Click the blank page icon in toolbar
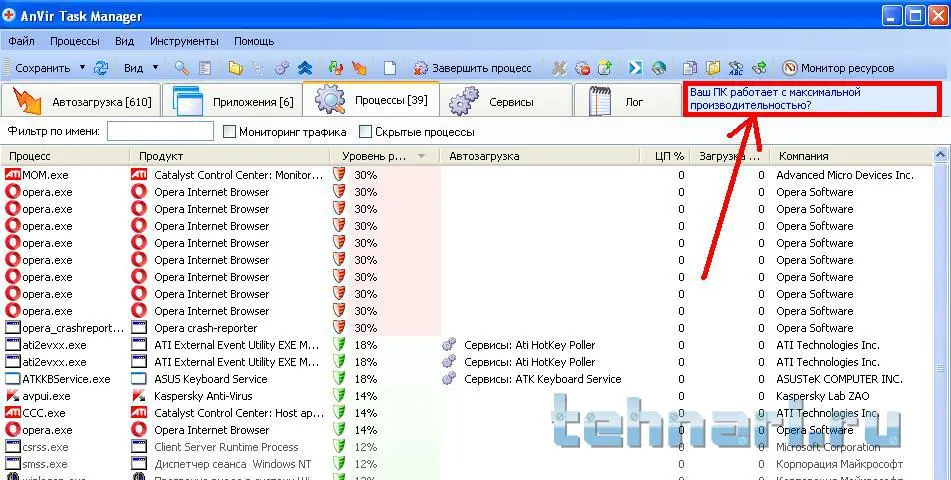This screenshot has width=951, height=480. (389, 68)
